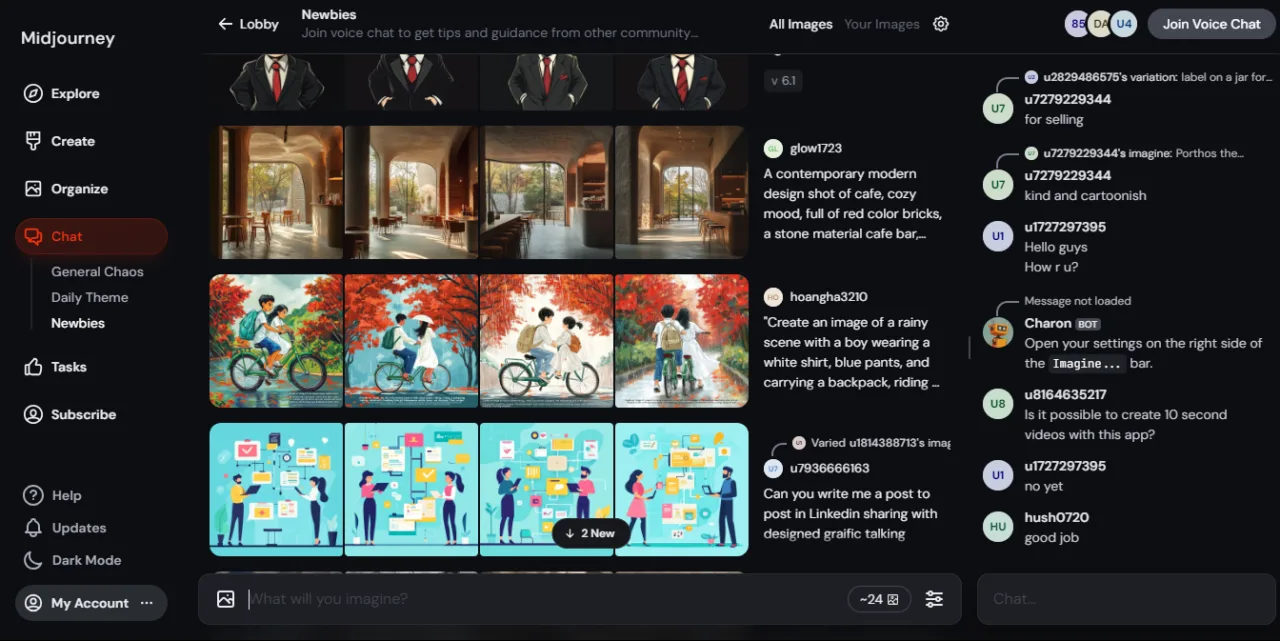The image size is (1280, 641).
Task: Focus the Chat message input field
Action: coord(1125,599)
